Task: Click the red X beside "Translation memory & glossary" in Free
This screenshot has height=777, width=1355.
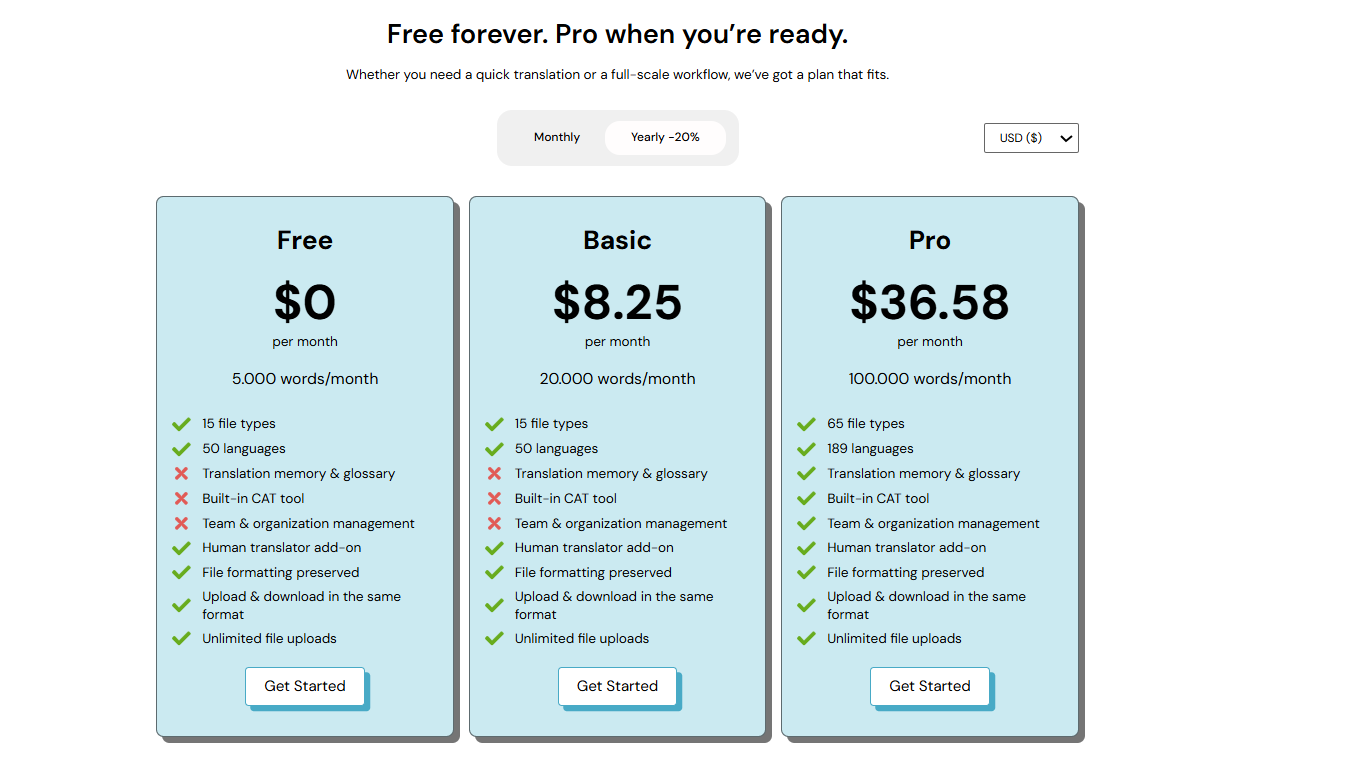Action: tap(181, 473)
